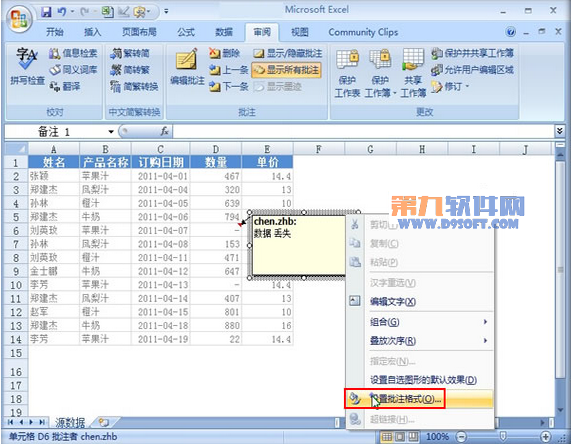Convert traditional to simplified (繁转简)
This screenshot has width=572, height=444.
[x=129, y=53]
